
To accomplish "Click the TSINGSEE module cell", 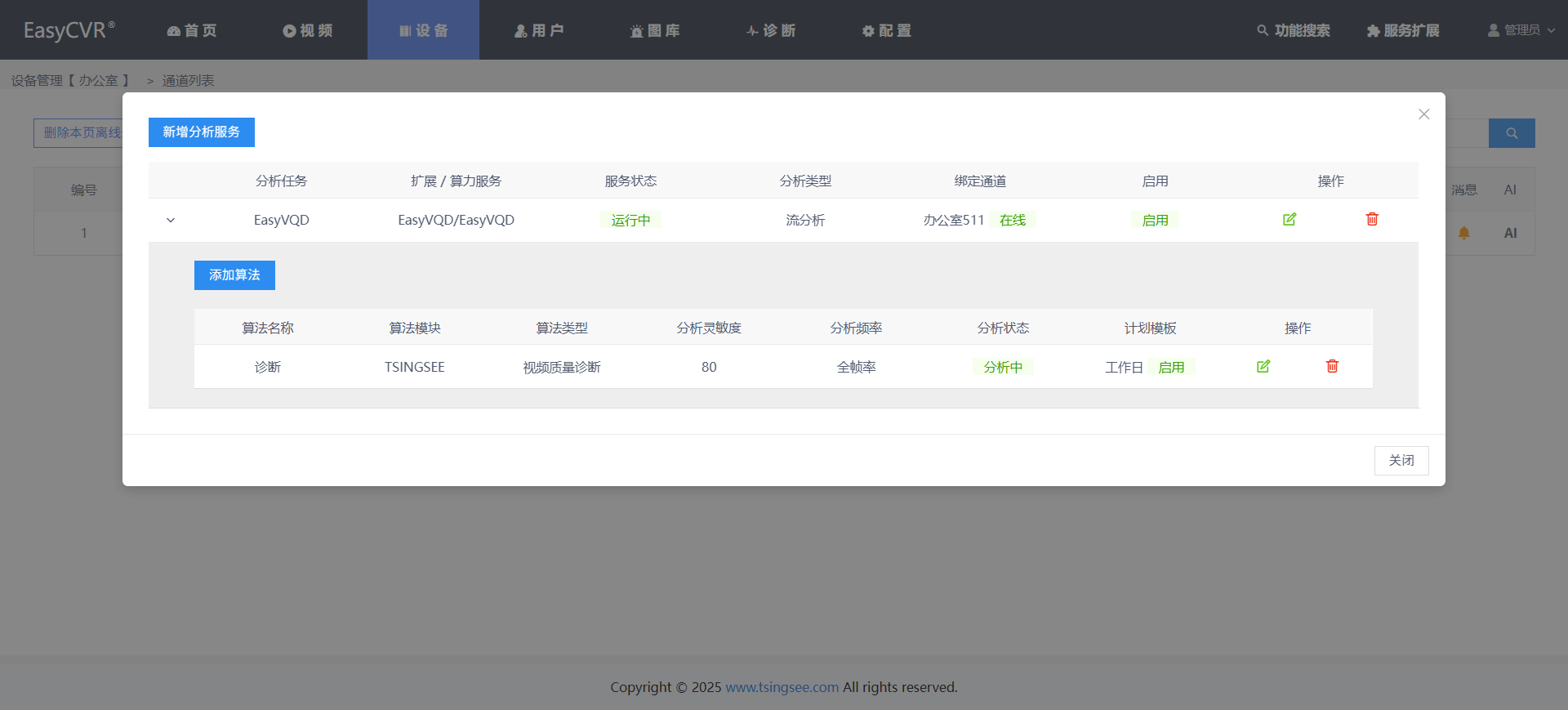I will pyautogui.click(x=415, y=367).
